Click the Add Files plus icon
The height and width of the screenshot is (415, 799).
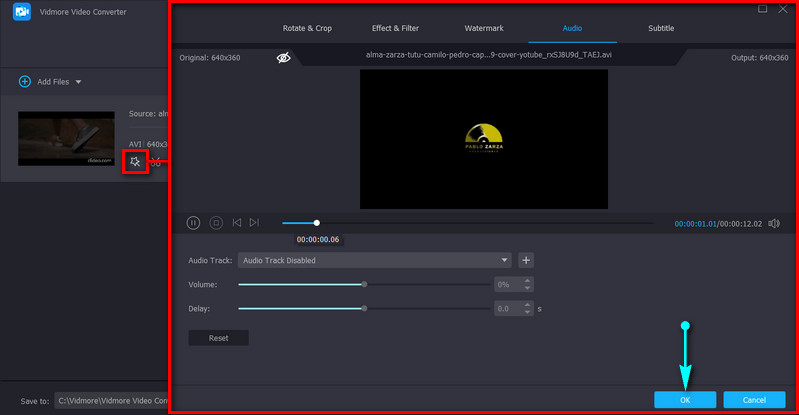coord(25,81)
